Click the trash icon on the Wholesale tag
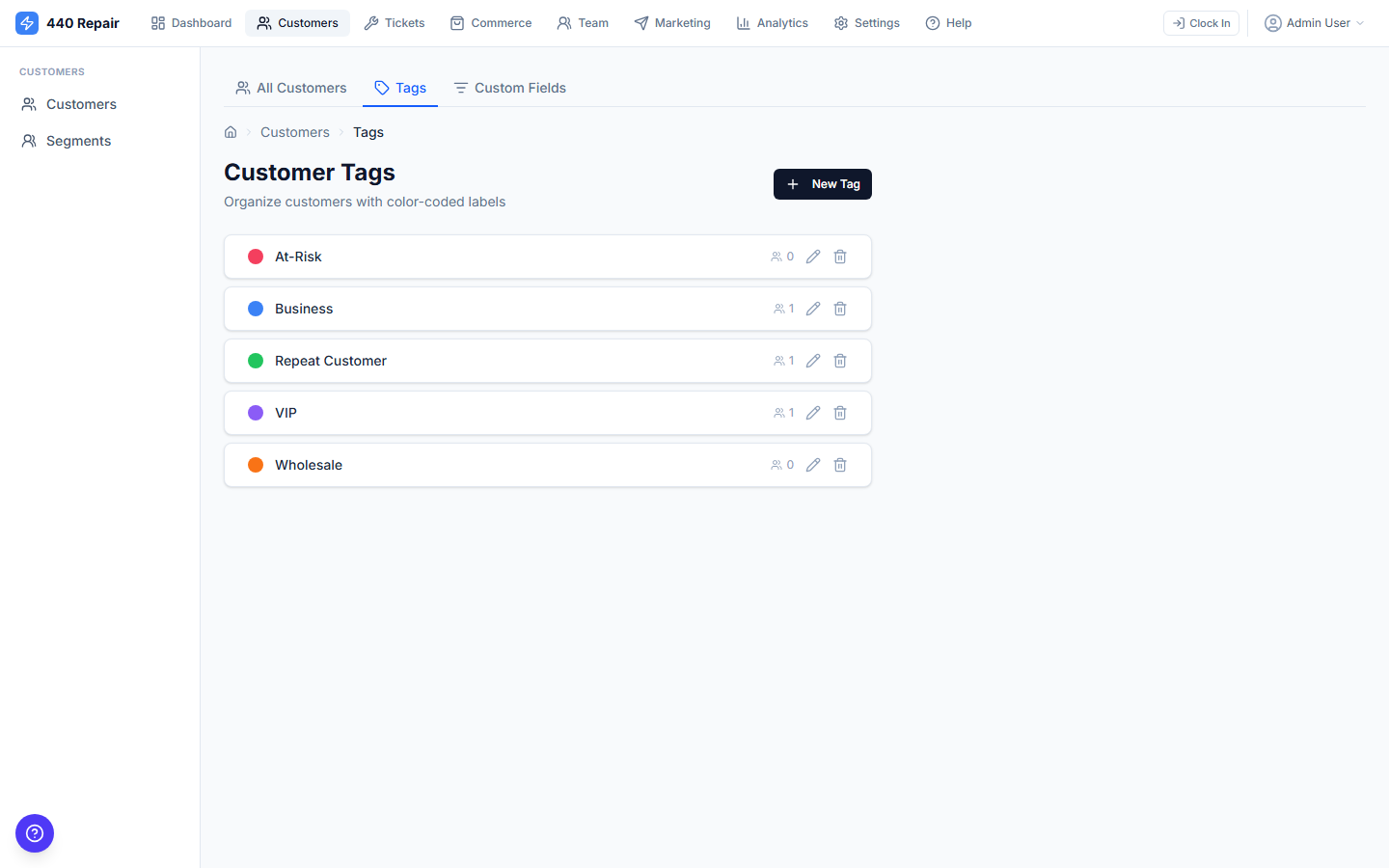 [840, 464]
